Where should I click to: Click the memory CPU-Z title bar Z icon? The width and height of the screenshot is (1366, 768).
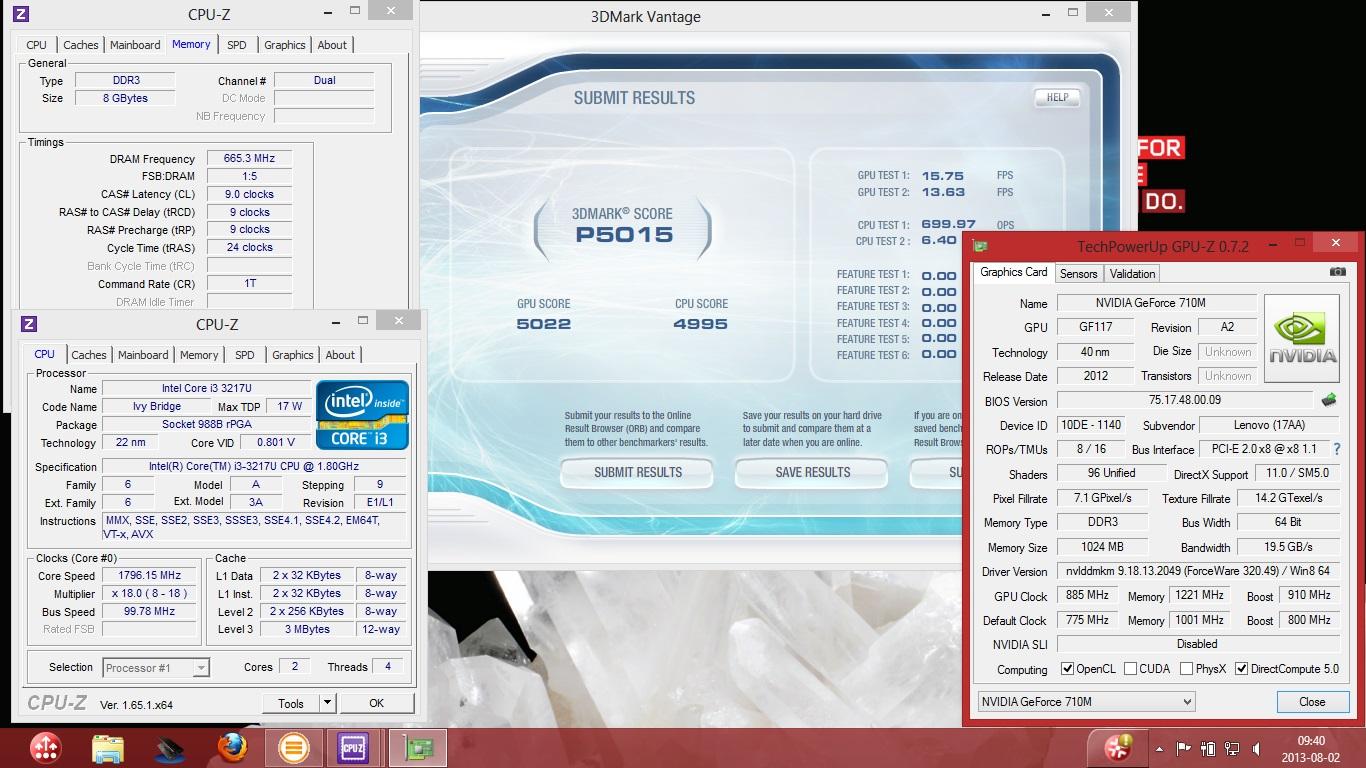coord(21,14)
